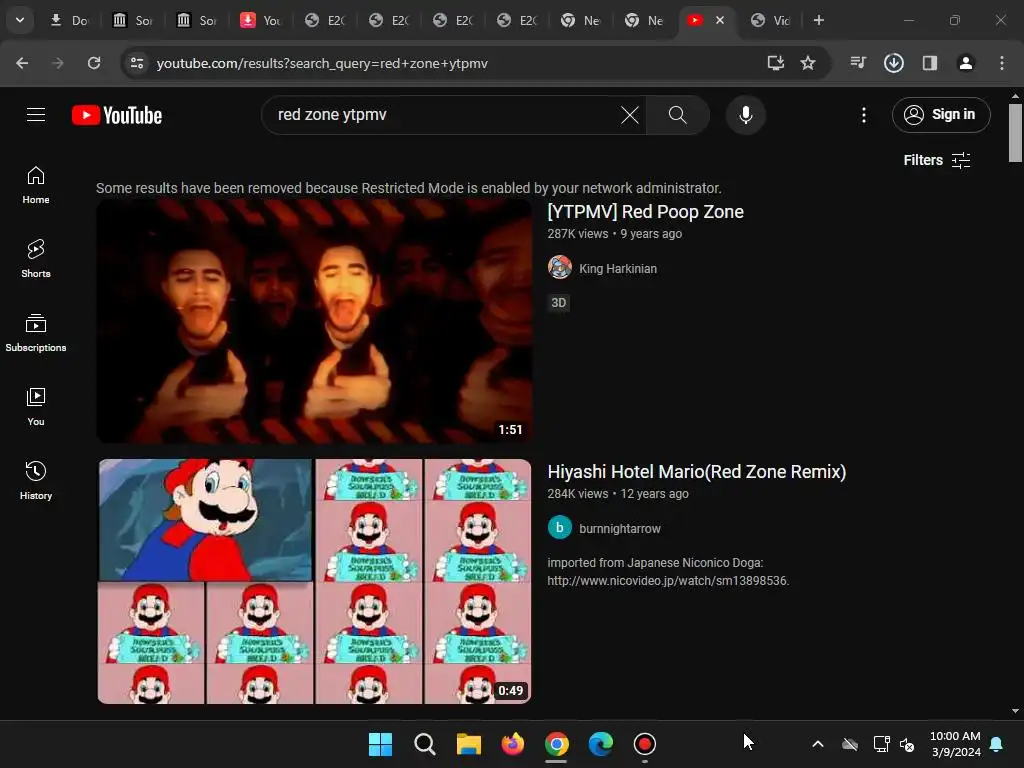Open the Windows Start menu
This screenshot has width=1024, height=768.
[380, 744]
